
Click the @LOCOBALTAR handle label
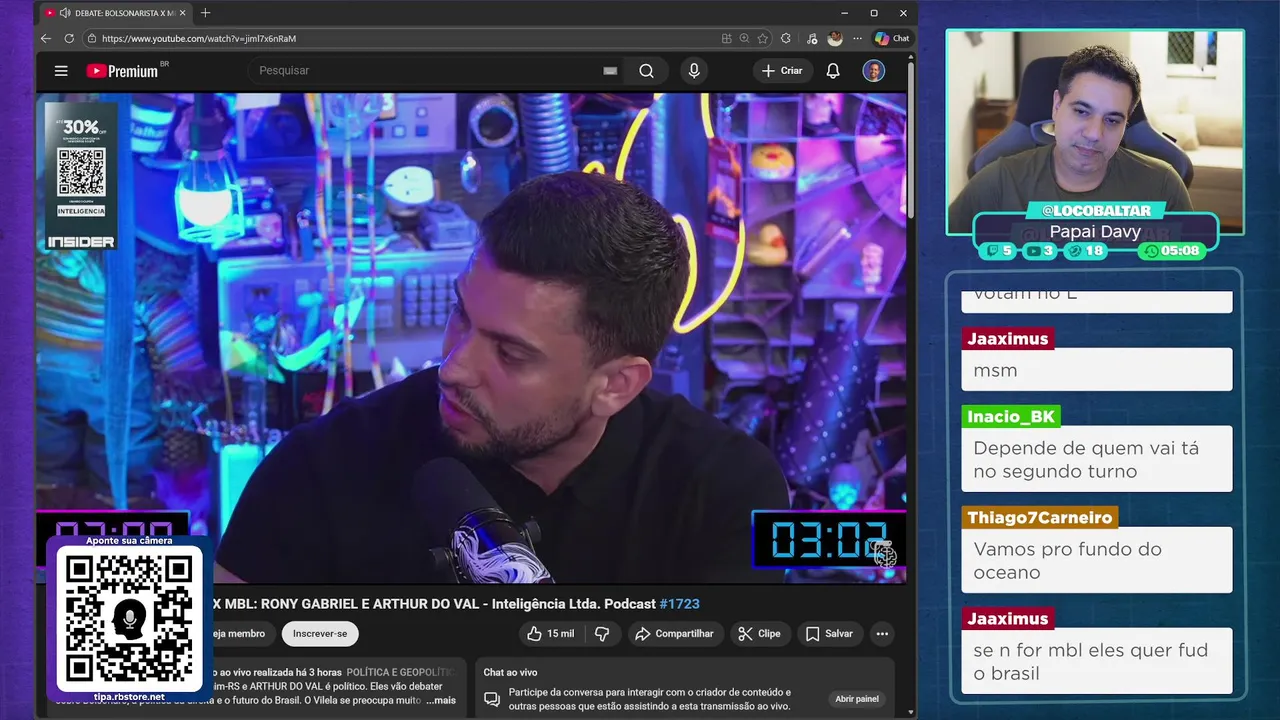pyautogui.click(x=1095, y=211)
